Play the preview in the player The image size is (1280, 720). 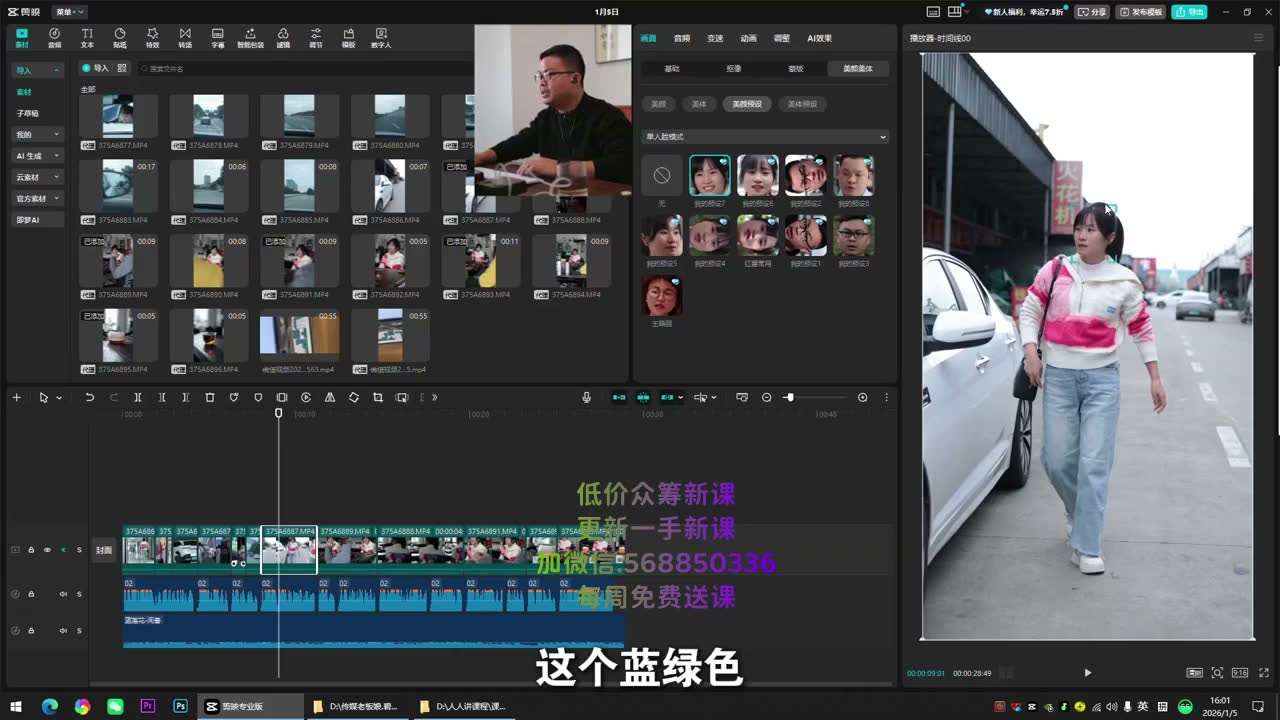[1087, 673]
